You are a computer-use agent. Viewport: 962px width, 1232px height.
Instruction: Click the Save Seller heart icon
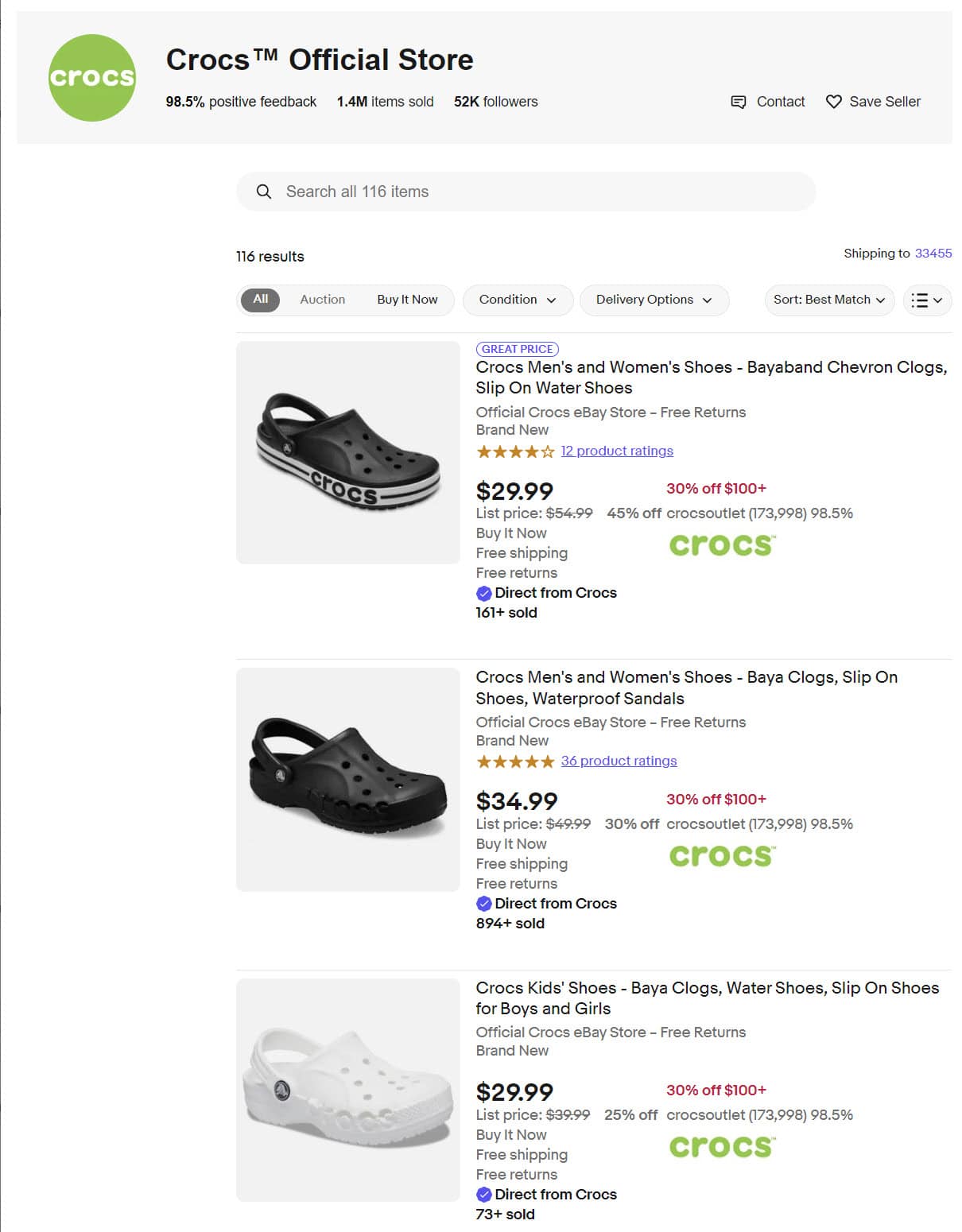(x=833, y=102)
